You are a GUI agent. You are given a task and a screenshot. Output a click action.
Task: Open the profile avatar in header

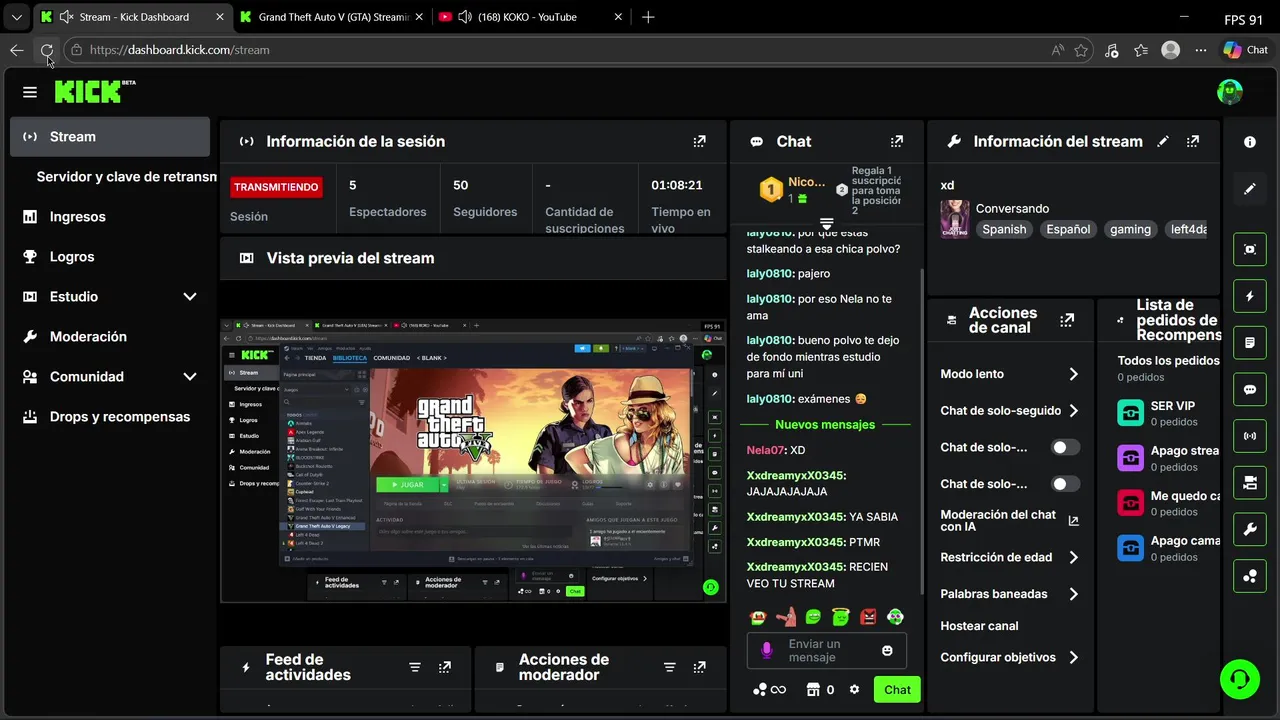coord(1230,92)
